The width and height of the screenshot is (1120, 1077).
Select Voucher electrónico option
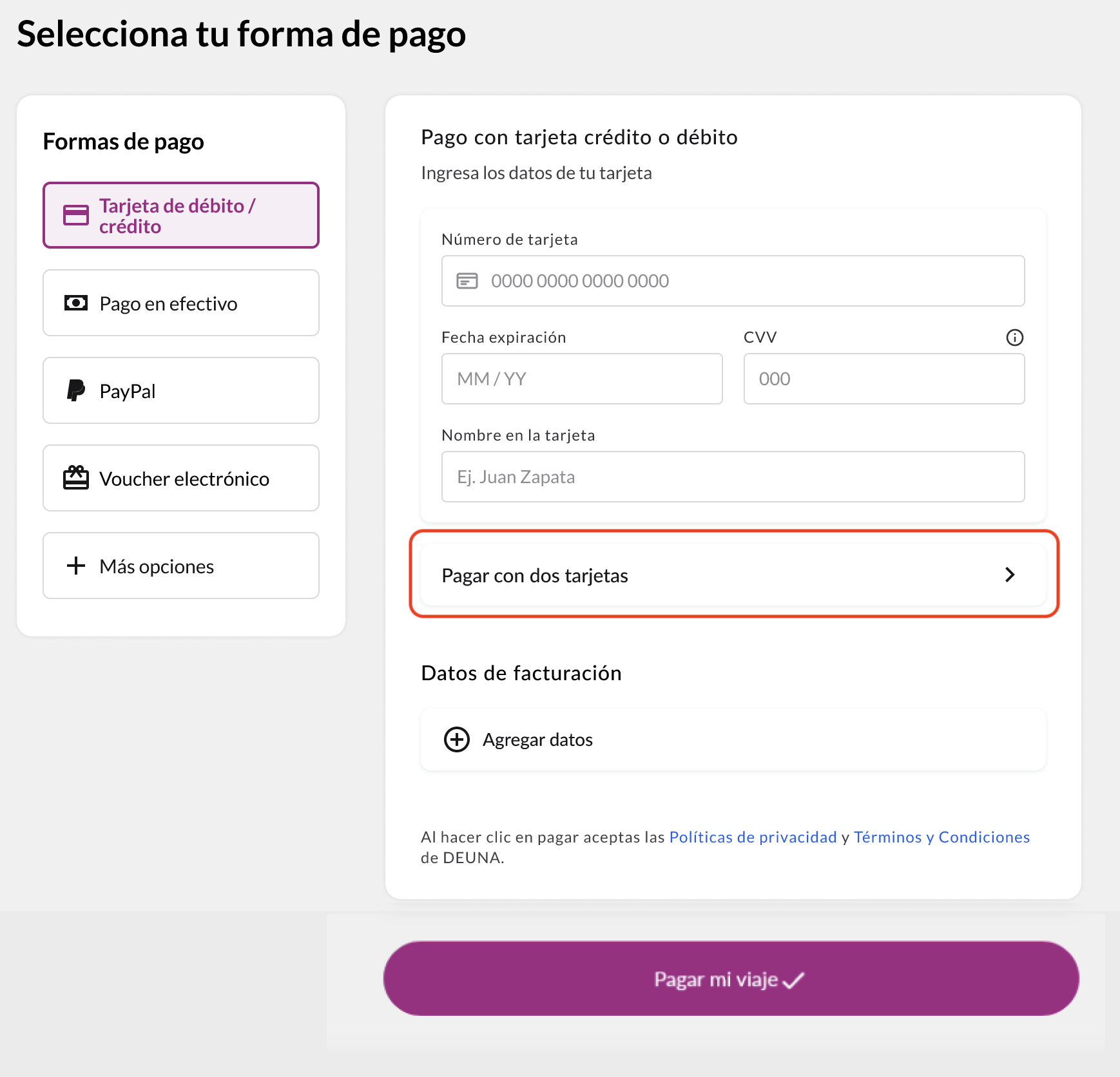click(181, 478)
